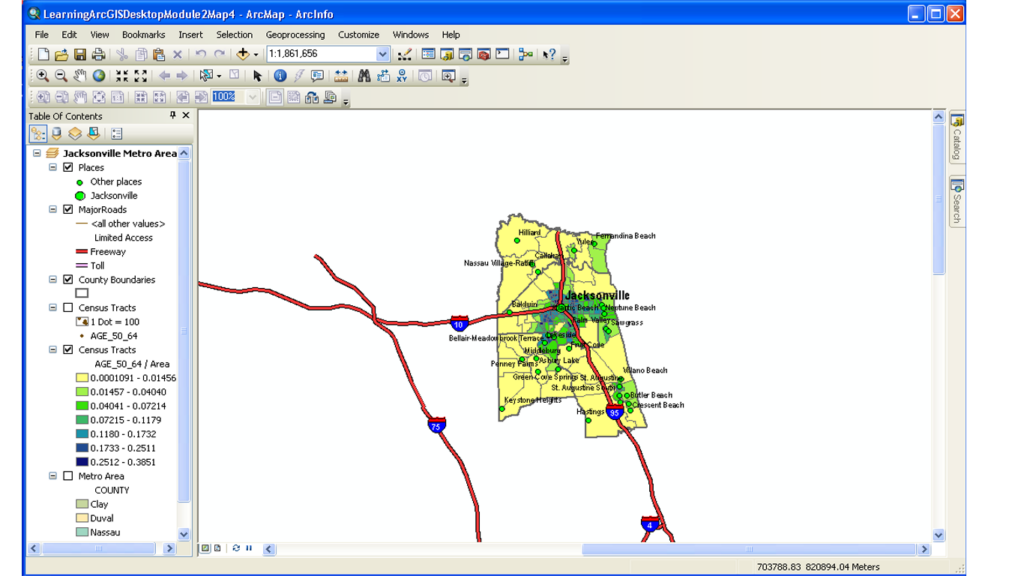Open the Catalog side tab
Image resolution: width=1024 pixels, height=576 pixels.
tap(957, 138)
